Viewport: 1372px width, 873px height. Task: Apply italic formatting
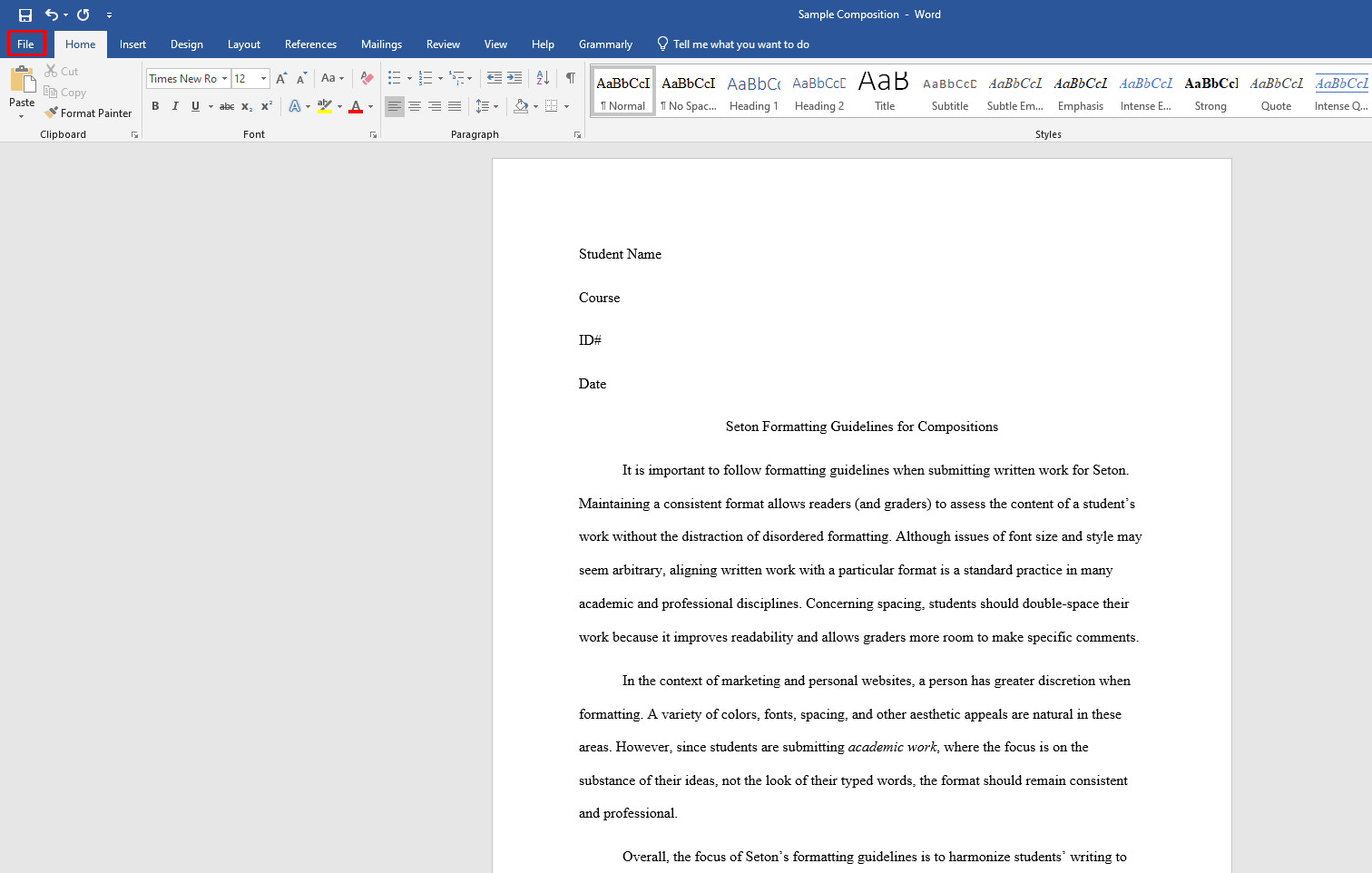pos(175,106)
